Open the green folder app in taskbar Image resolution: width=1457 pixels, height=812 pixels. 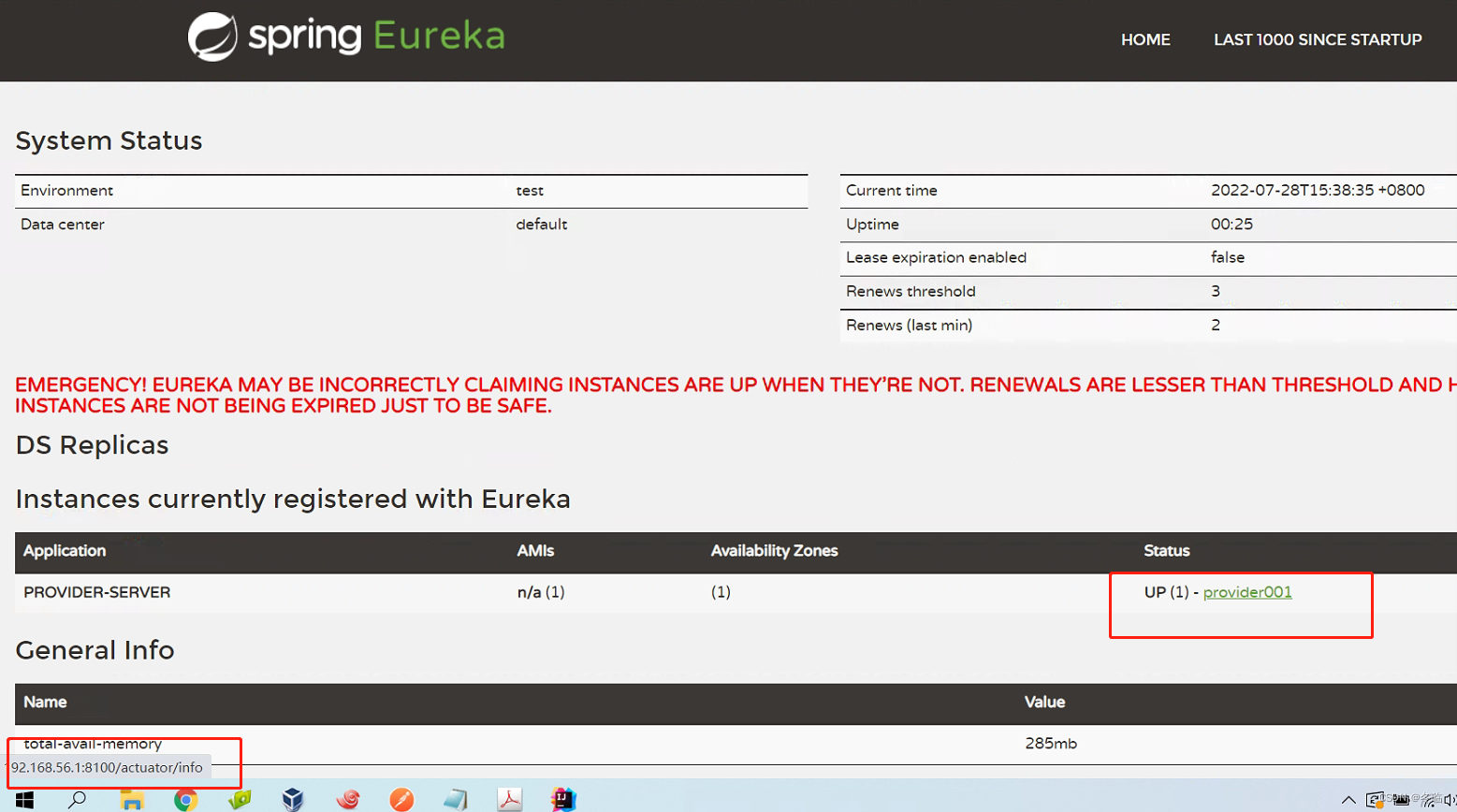tap(240, 799)
